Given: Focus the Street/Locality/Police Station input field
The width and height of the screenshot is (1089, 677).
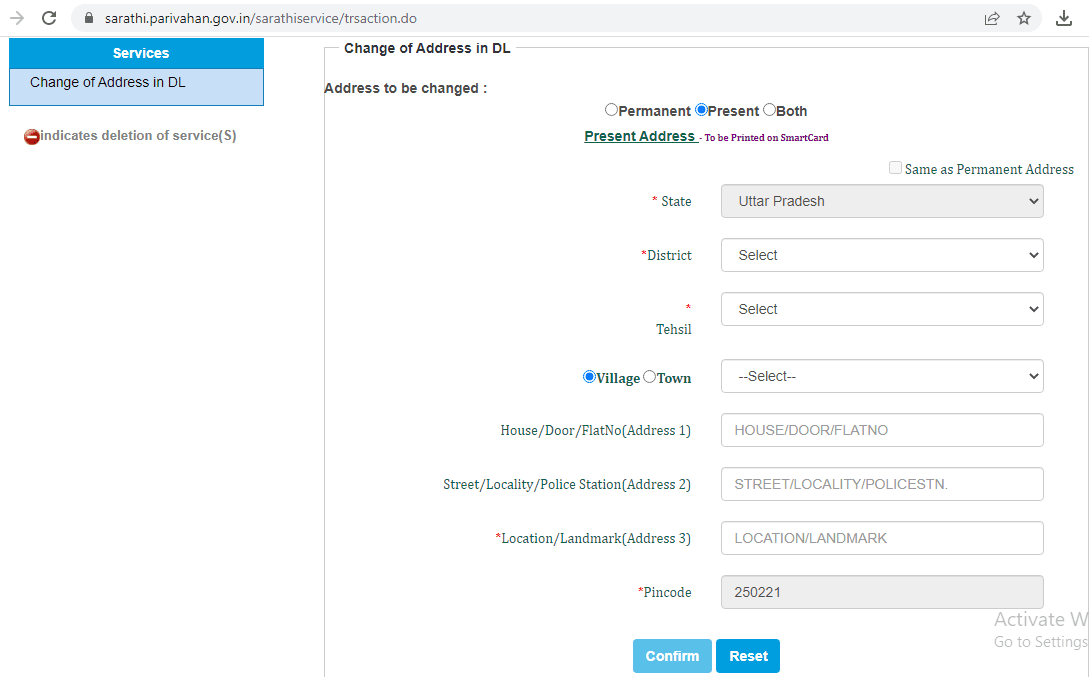Looking at the screenshot, I should pyautogui.click(x=882, y=484).
